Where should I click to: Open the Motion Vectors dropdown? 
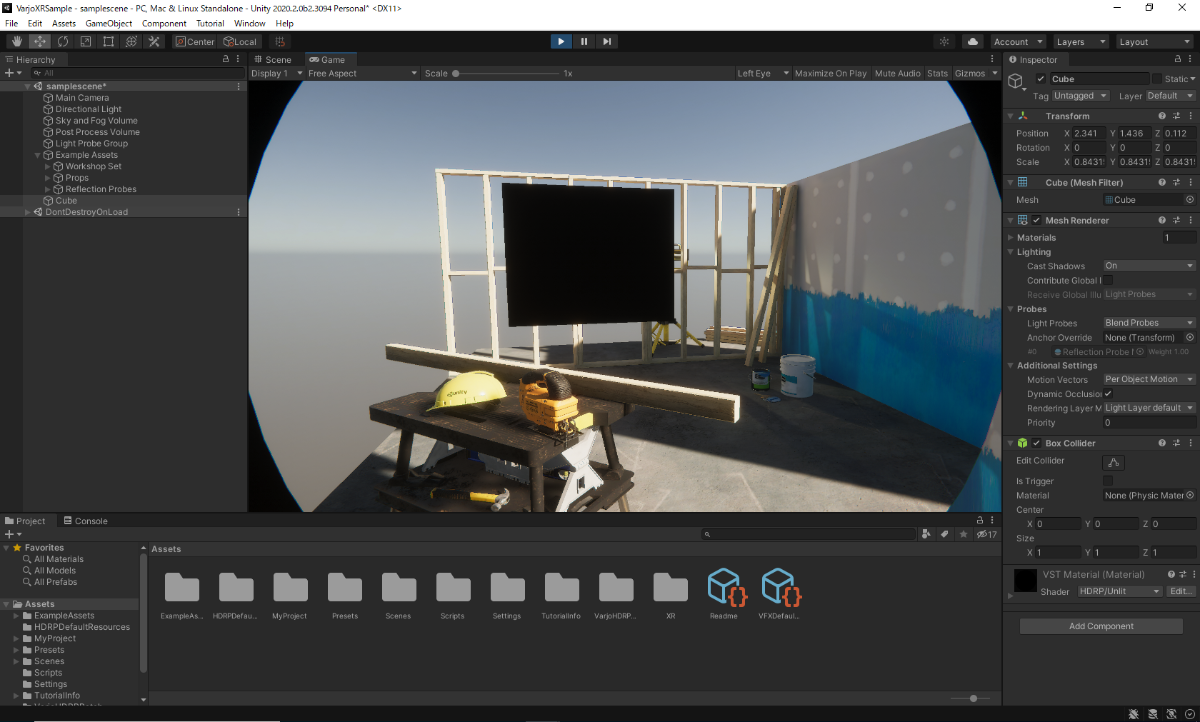[1149, 380]
